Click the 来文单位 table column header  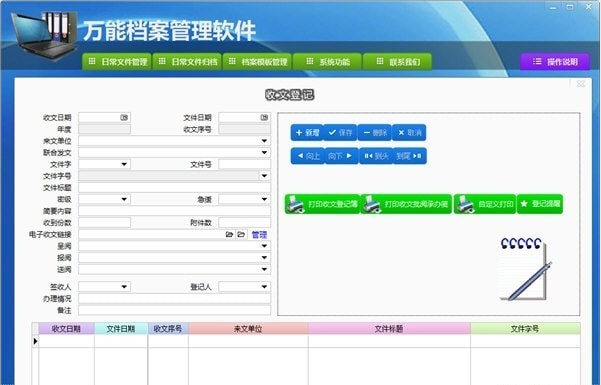(x=248, y=329)
